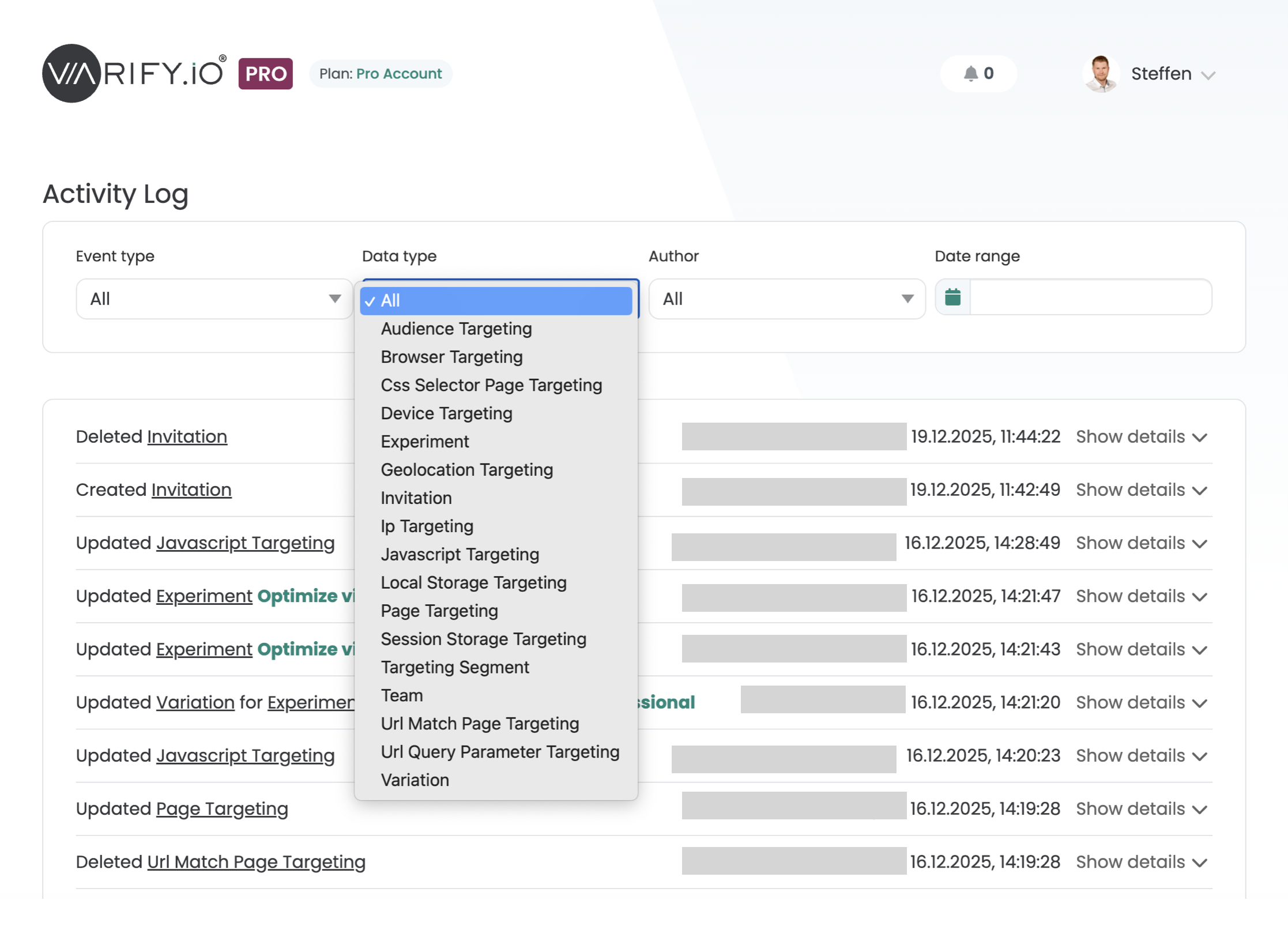Select Url Query Parameter Targeting option
This screenshot has height=926, width=1288.
click(x=500, y=752)
